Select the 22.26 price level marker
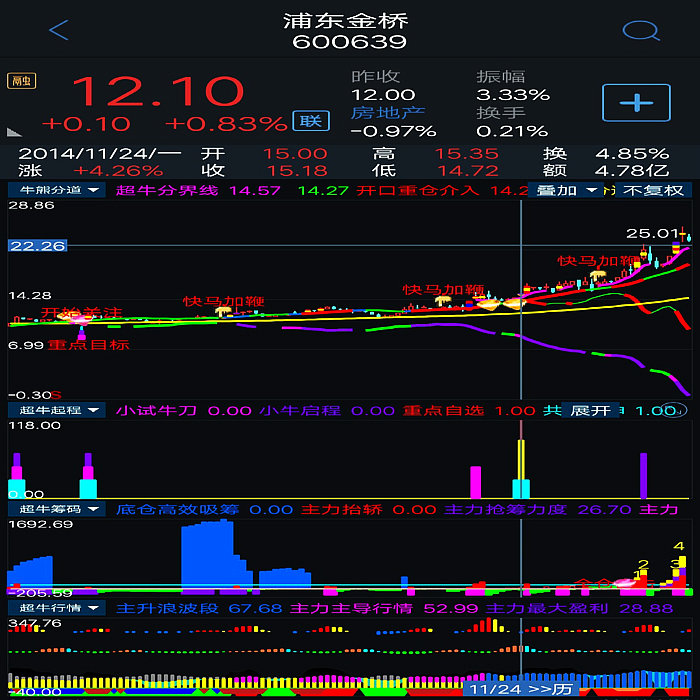Viewport: 700px width, 700px height. tap(37, 245)
